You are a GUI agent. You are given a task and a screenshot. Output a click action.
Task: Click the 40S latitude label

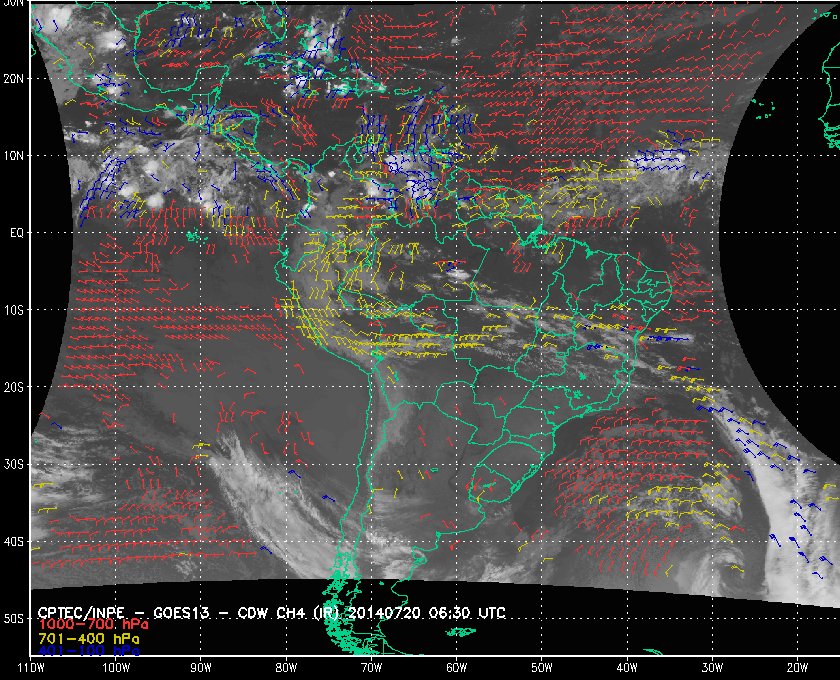(x=14, y=542)
